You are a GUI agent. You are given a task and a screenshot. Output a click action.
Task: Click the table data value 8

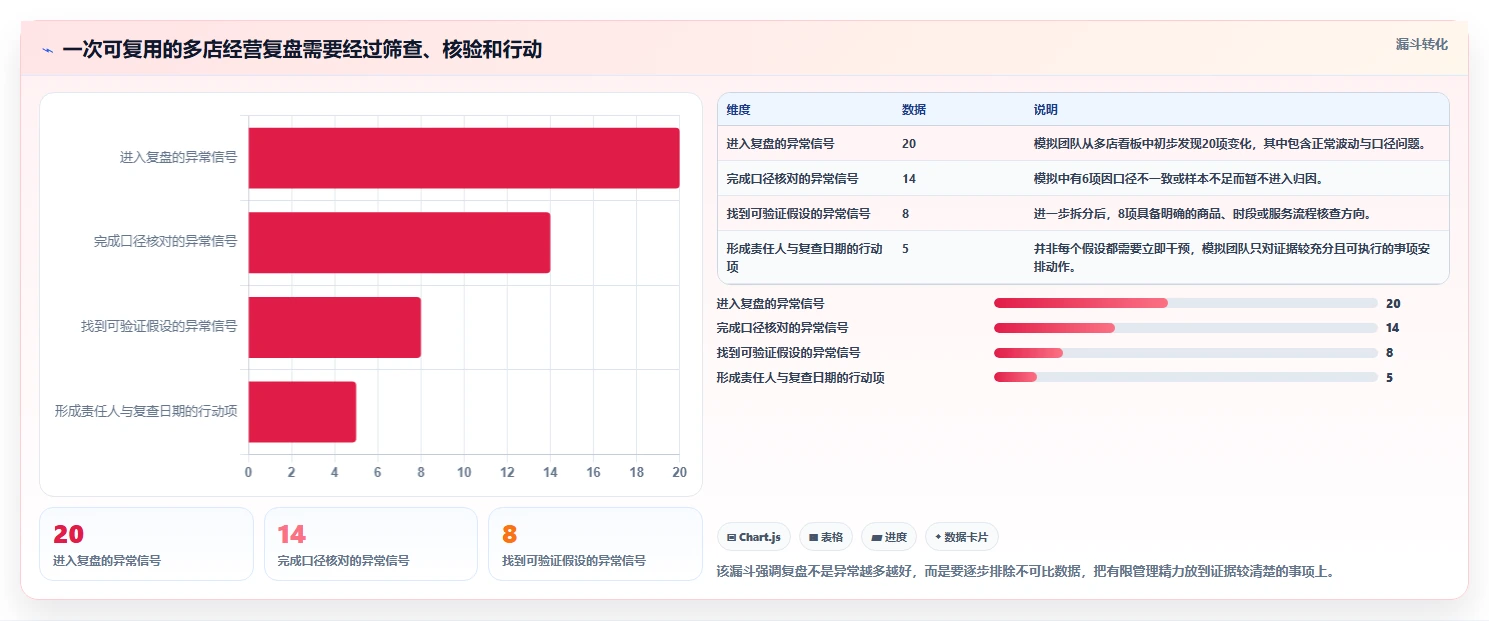[x=906, y=214]
